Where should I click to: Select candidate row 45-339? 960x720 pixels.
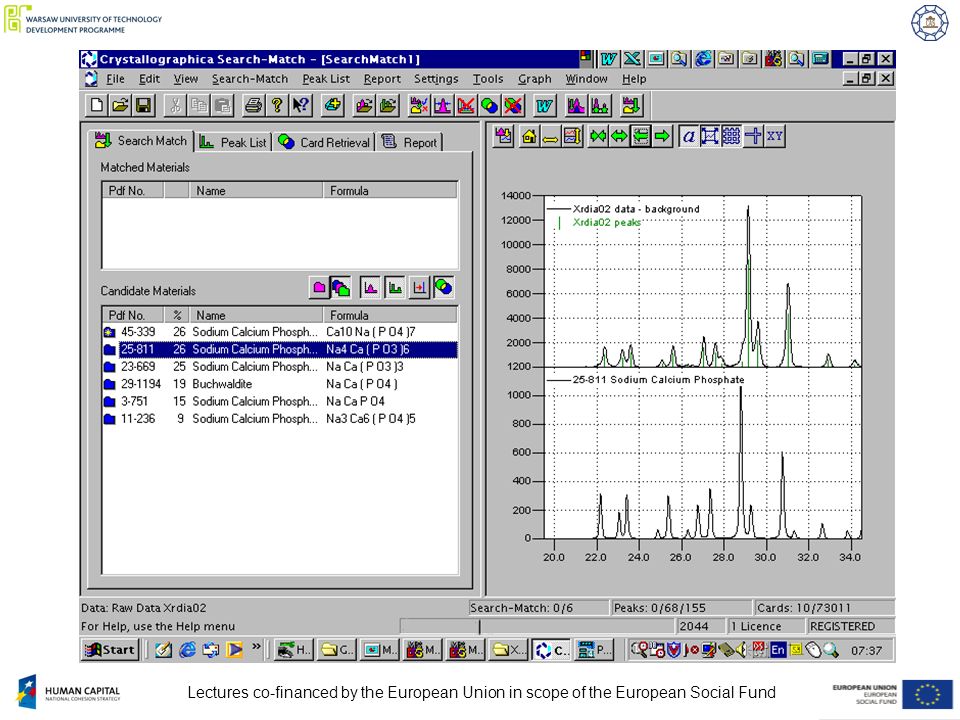point(280,332)
